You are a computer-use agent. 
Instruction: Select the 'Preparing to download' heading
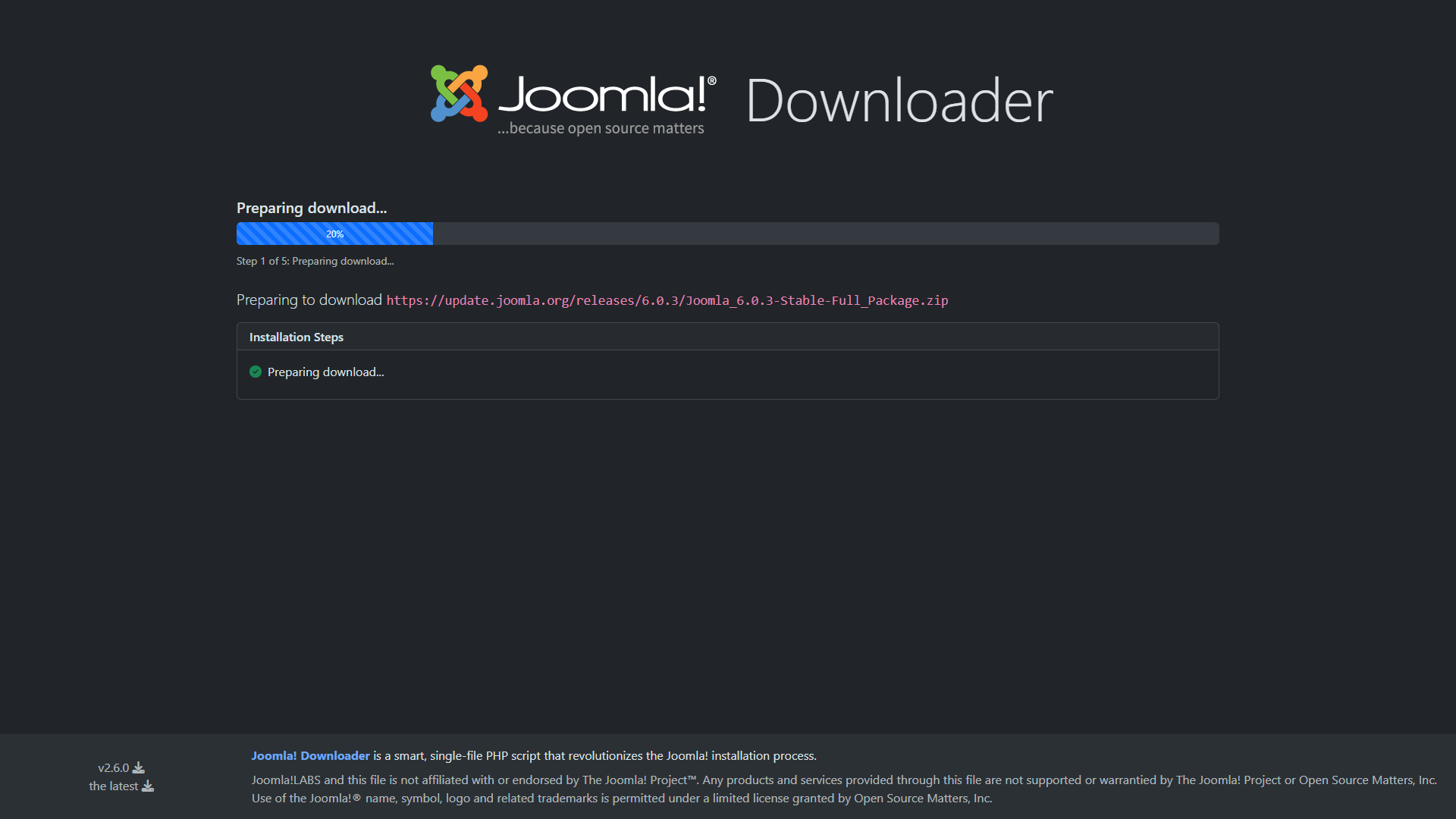(x=309, y=300)
